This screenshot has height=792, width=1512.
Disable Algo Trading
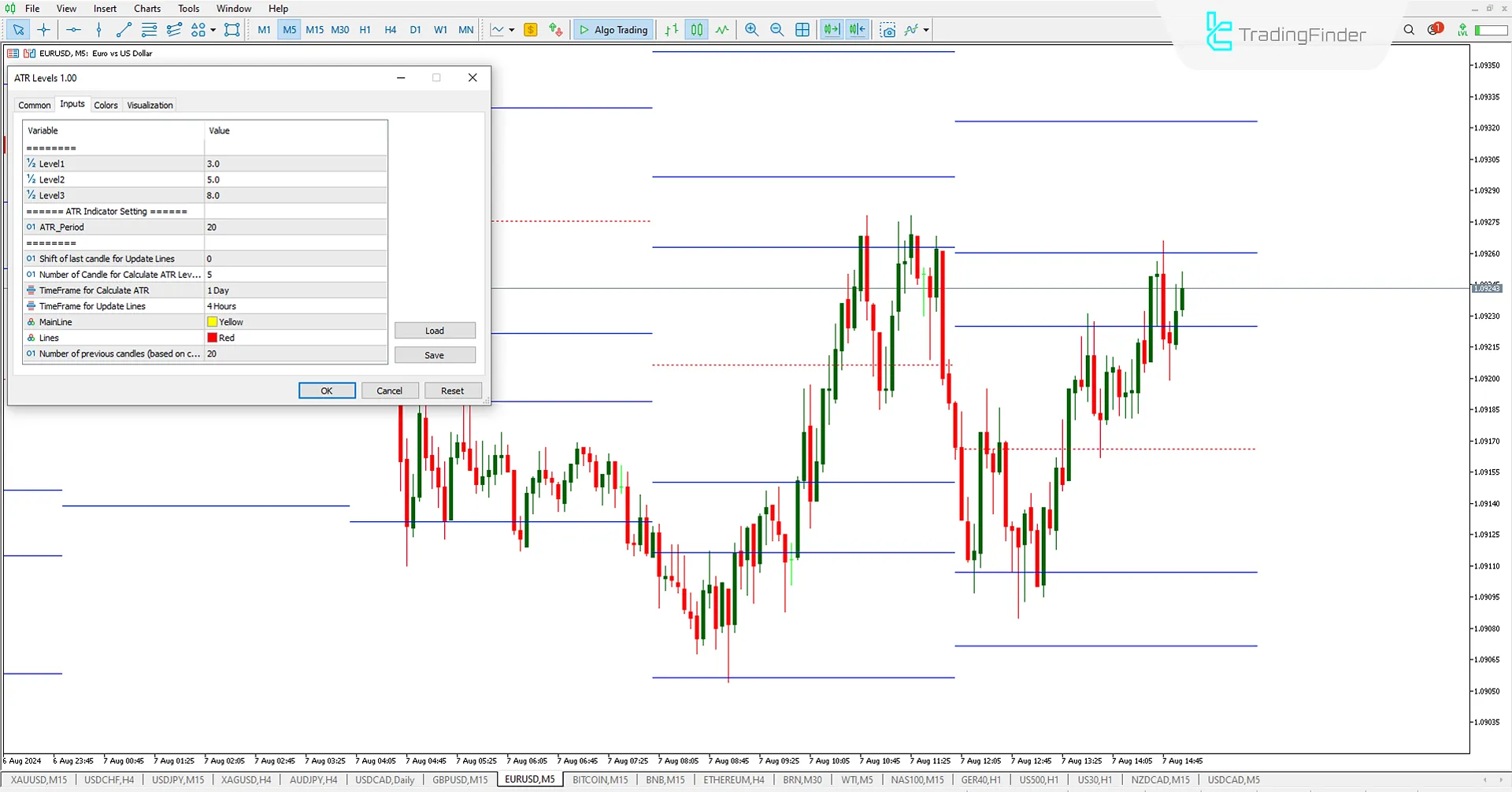[x=613, y=30]
